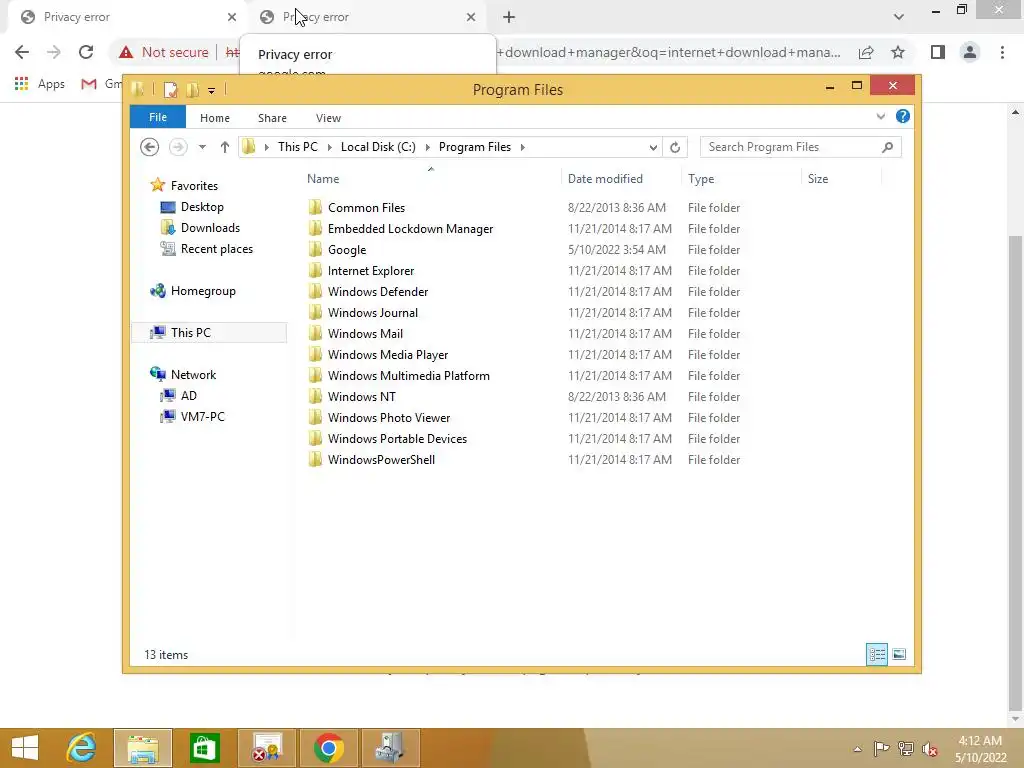Refresh the Program Files folder listing
Image resolution: width=1024 pixels, height=768 pixels.
click(x=675, y=148)
